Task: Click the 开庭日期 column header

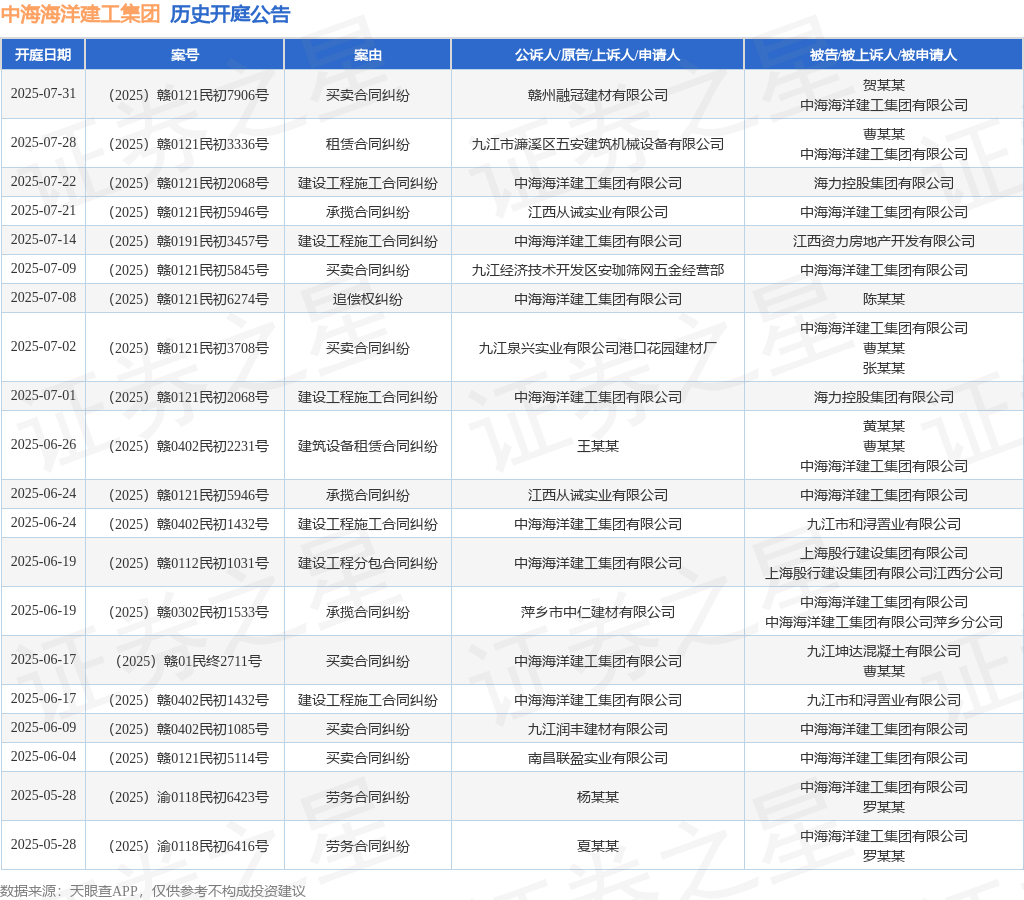Action: pos(43,55)
